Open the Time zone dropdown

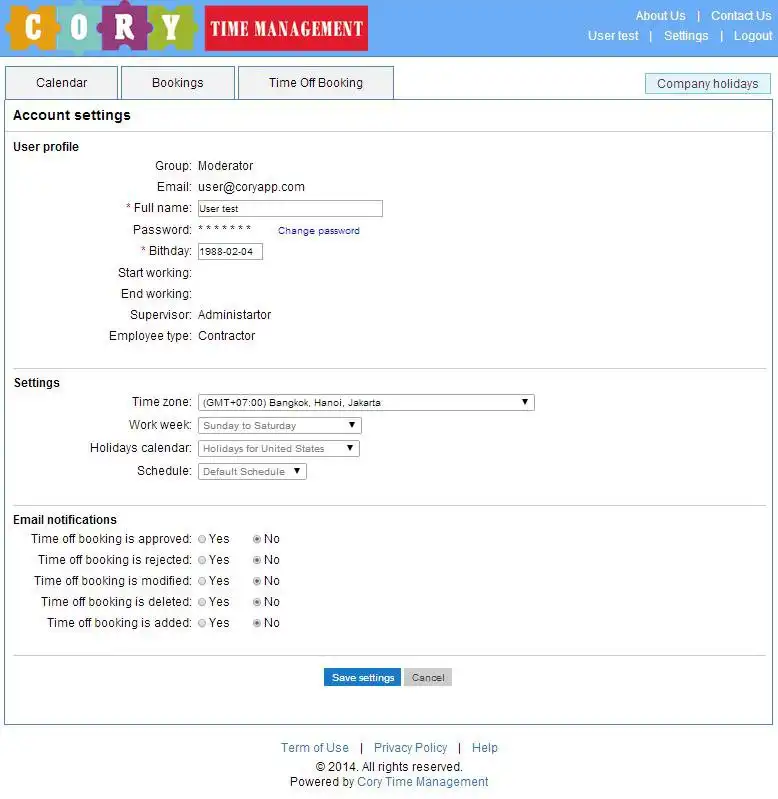coord(366,403)
